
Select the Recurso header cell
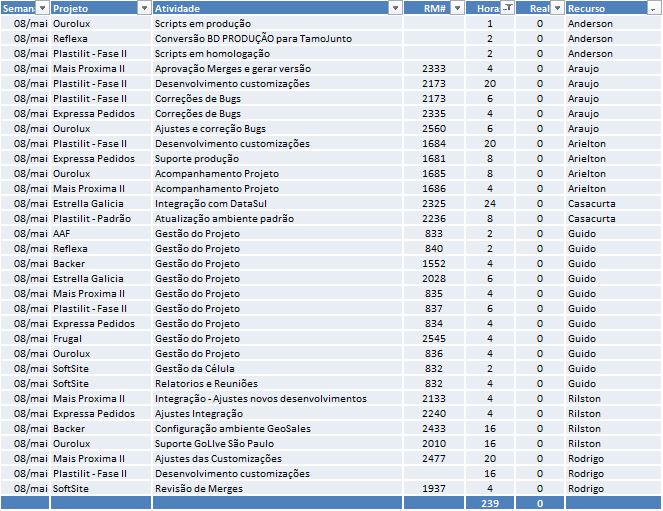[x=613, y=8]
